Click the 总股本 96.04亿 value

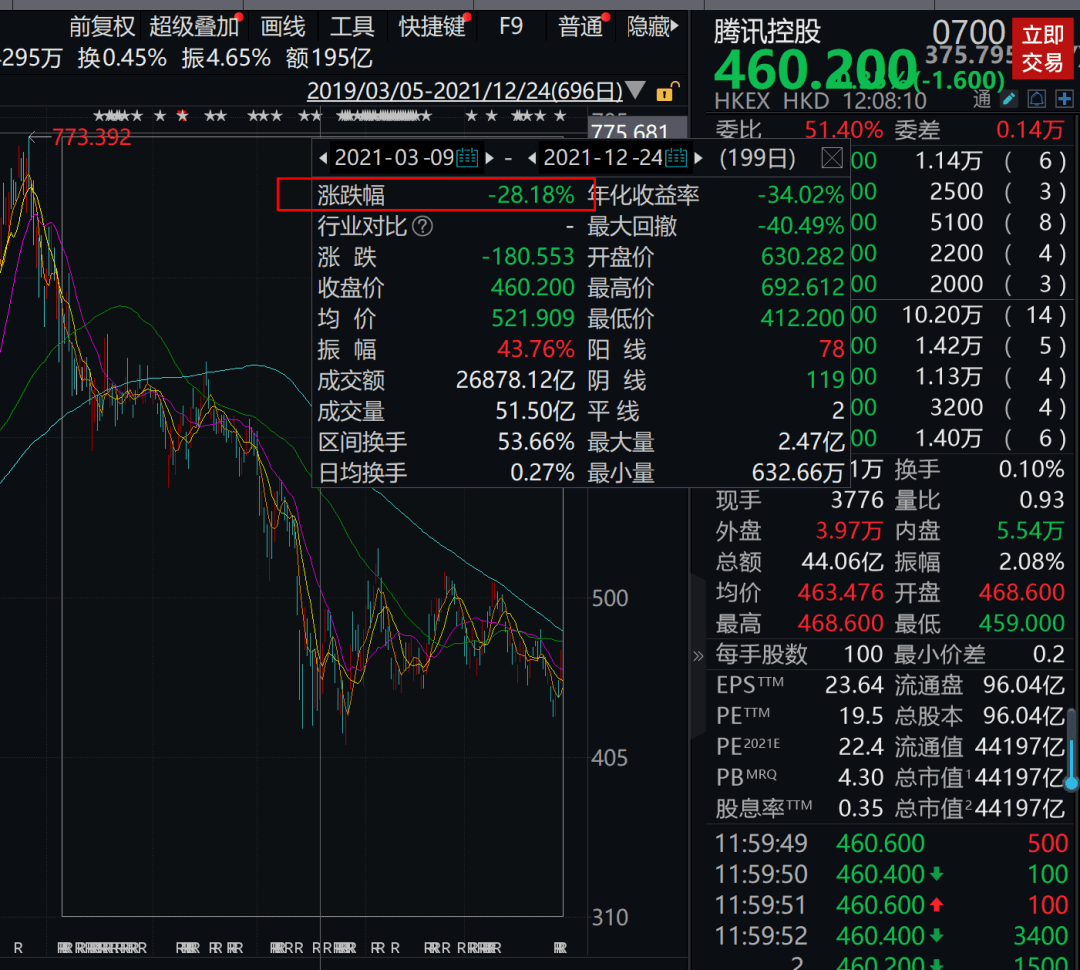click(x=1024, y=716)
